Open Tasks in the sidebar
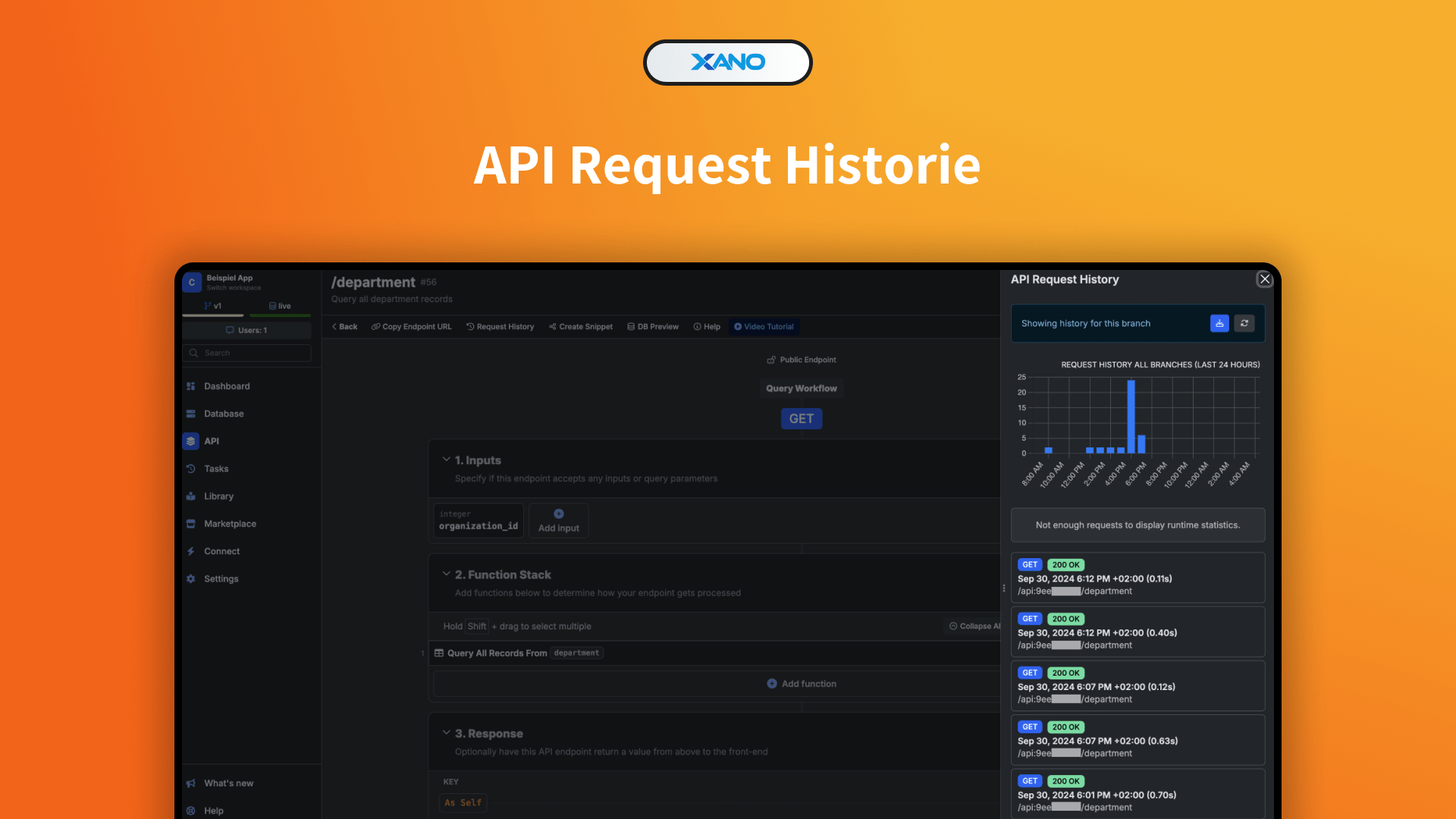 pos(216,469)
